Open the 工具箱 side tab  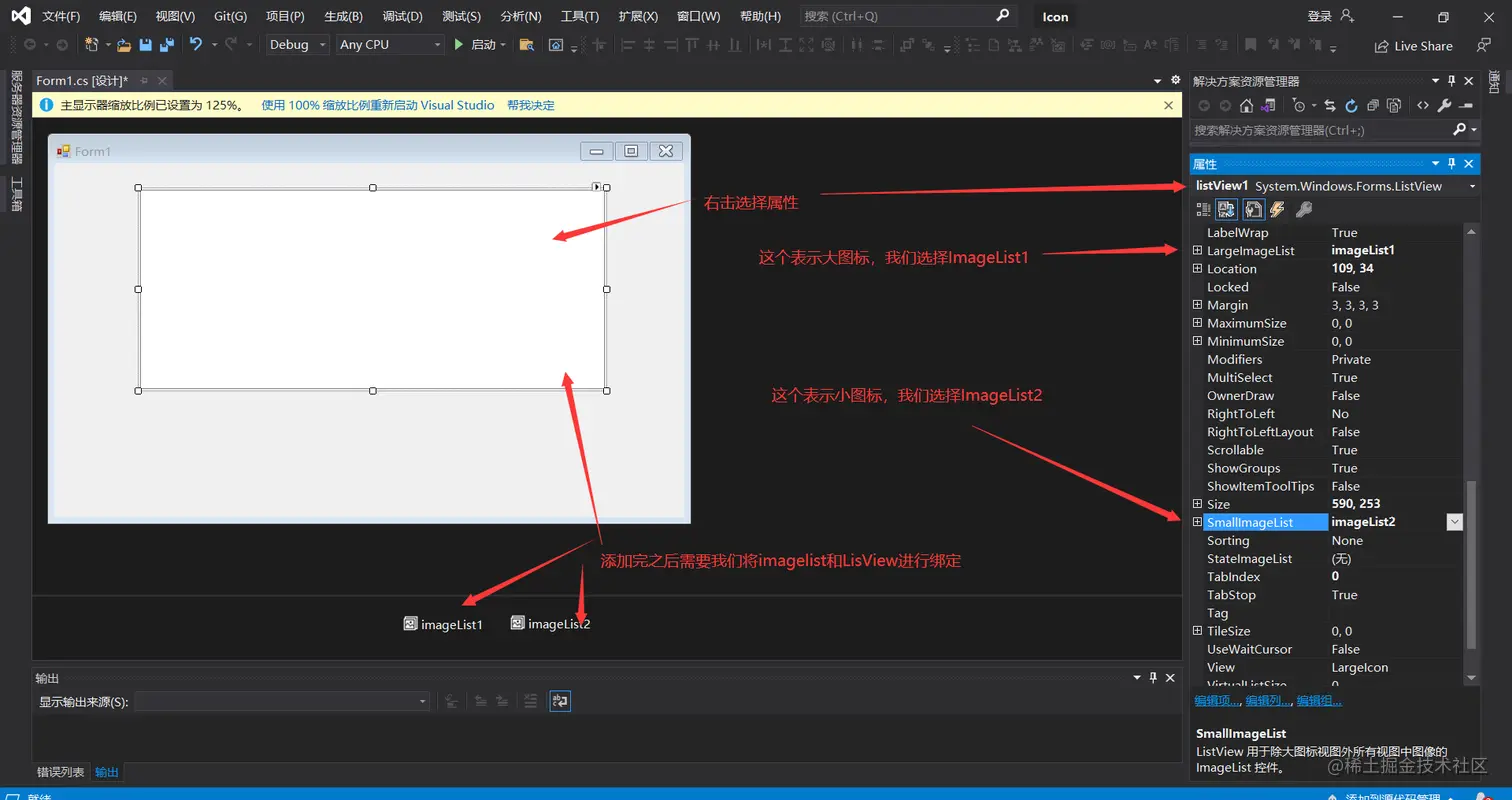16,193
